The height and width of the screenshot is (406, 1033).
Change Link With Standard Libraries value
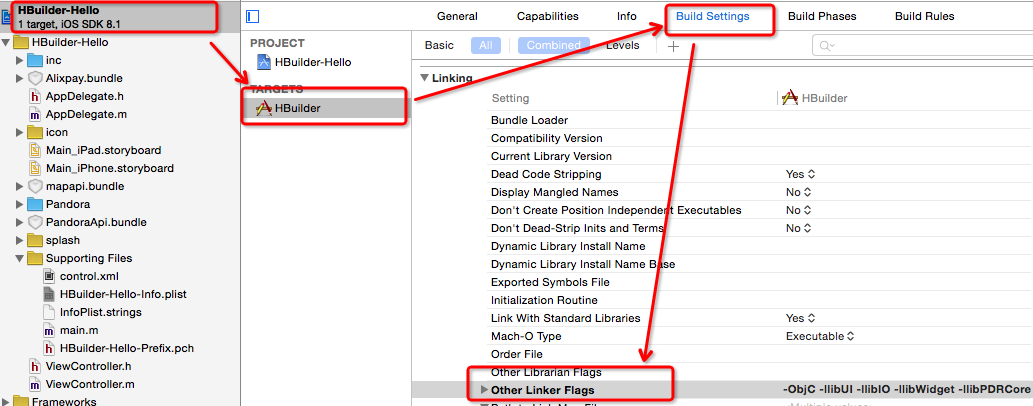800,318
